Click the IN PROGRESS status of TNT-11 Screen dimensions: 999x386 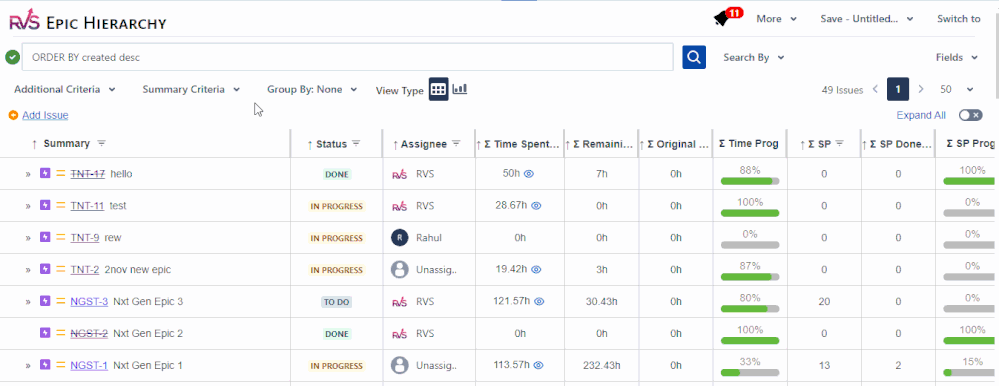click(x=336, y=206)
